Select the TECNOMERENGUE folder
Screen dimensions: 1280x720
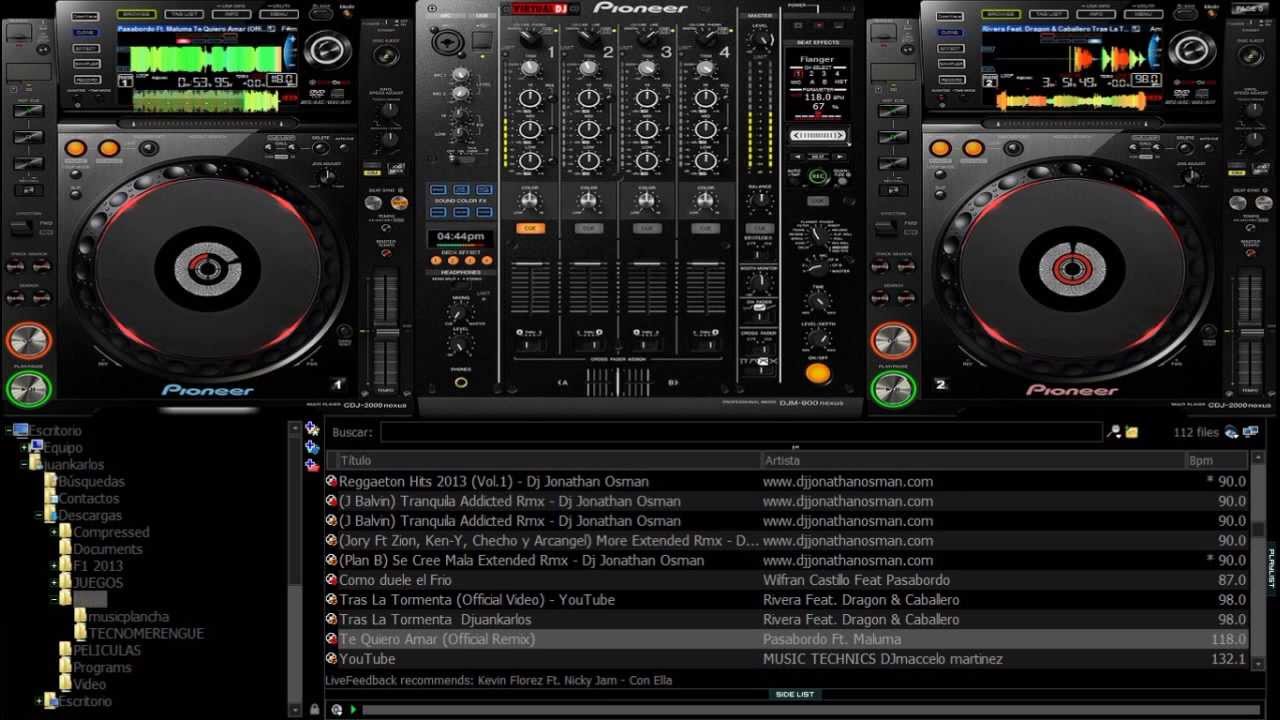[x=146, y=633]
